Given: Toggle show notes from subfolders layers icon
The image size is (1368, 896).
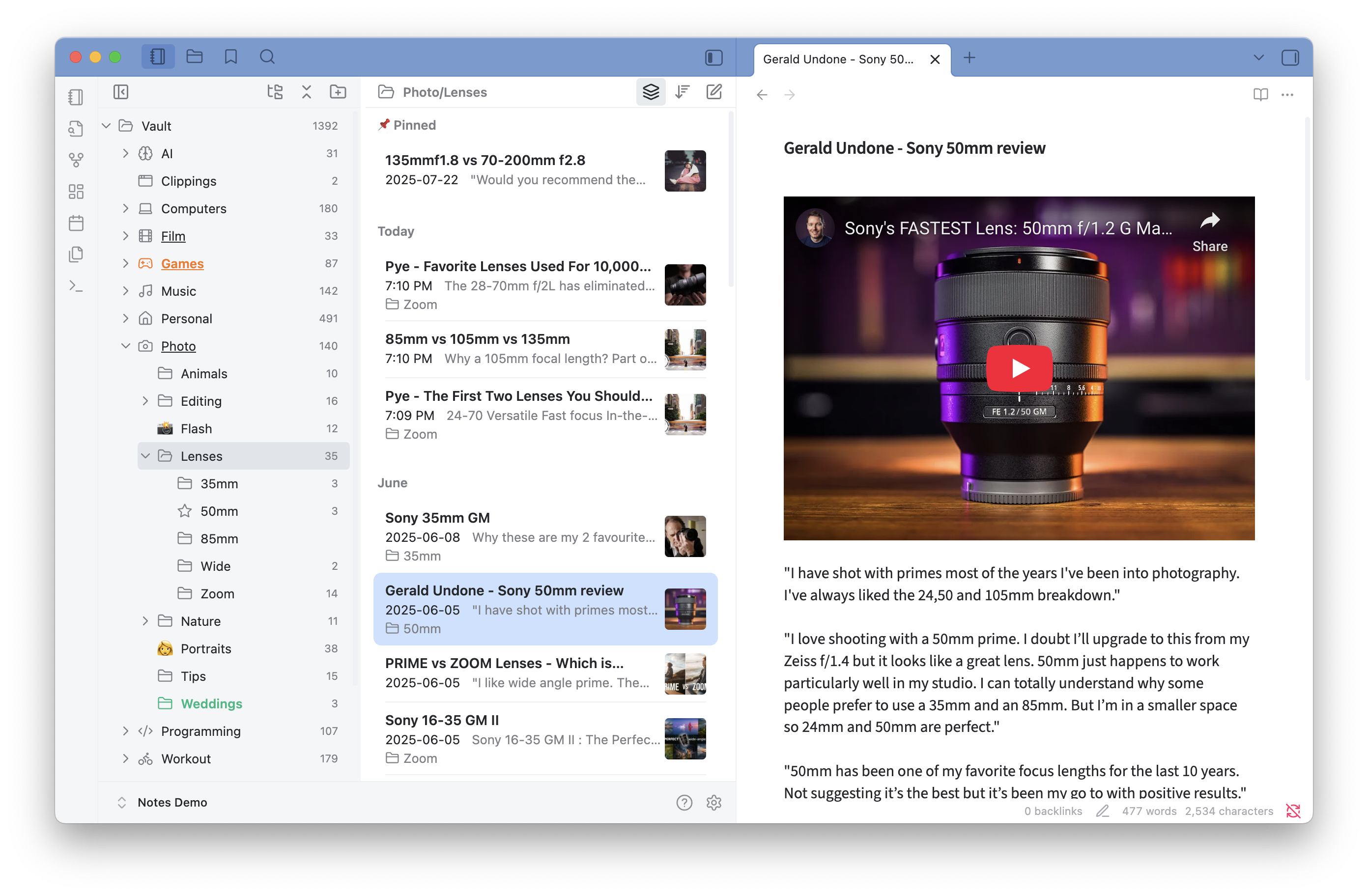Looking at the screenshot, I should pos(651,92).
